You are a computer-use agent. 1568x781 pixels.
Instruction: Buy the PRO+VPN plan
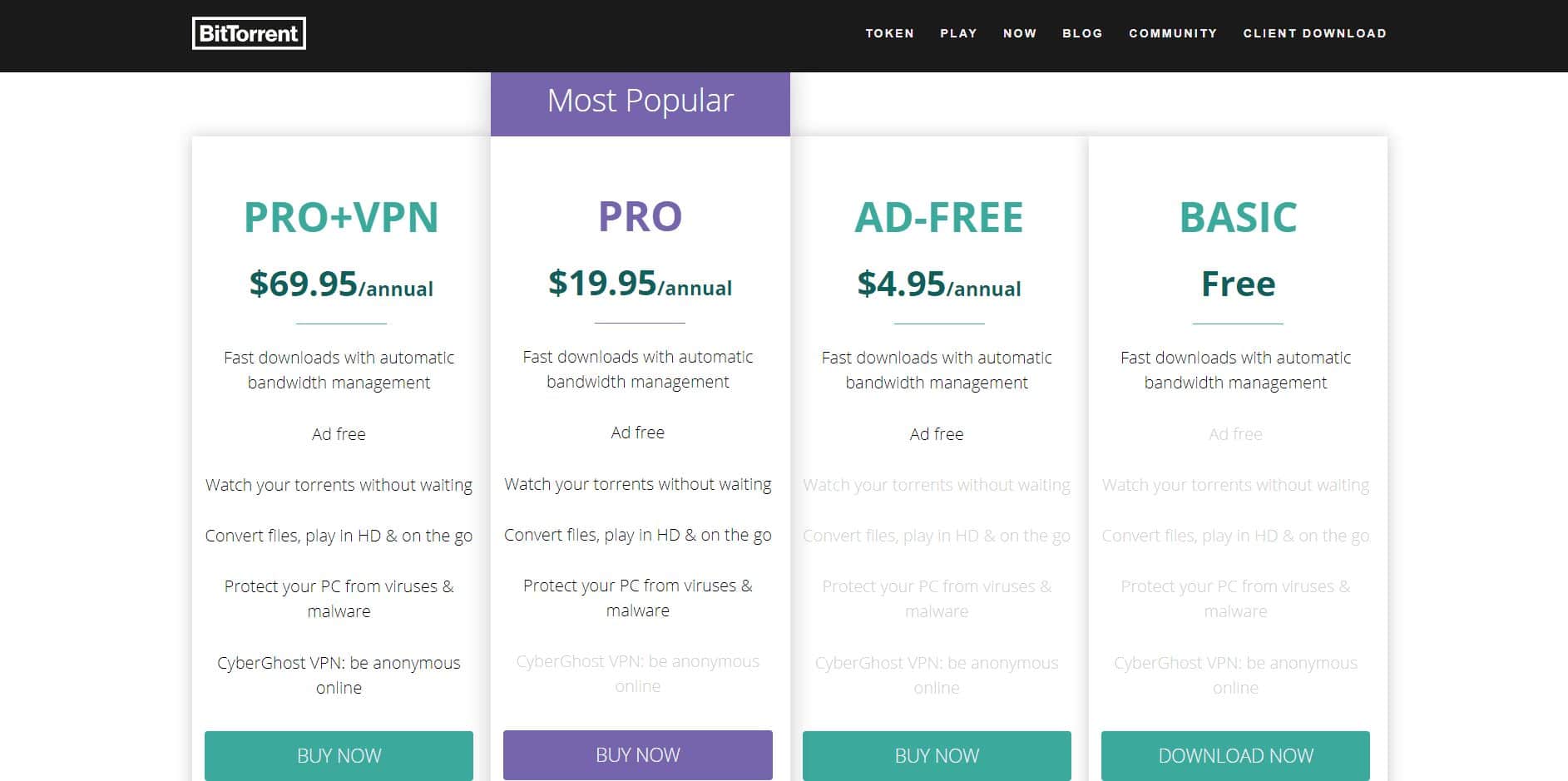[x=339, y=755]
